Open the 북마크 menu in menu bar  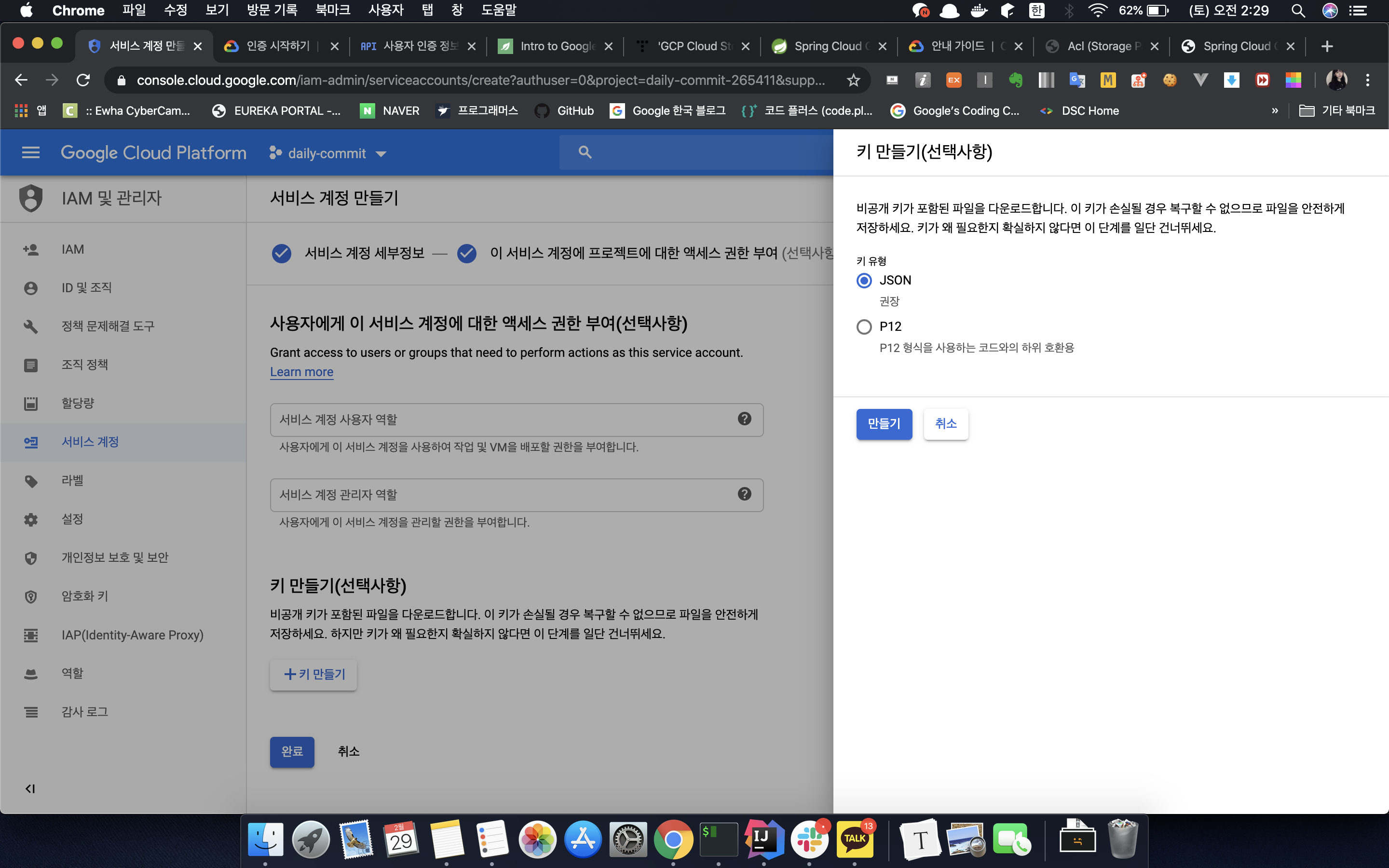pos(332,10)
